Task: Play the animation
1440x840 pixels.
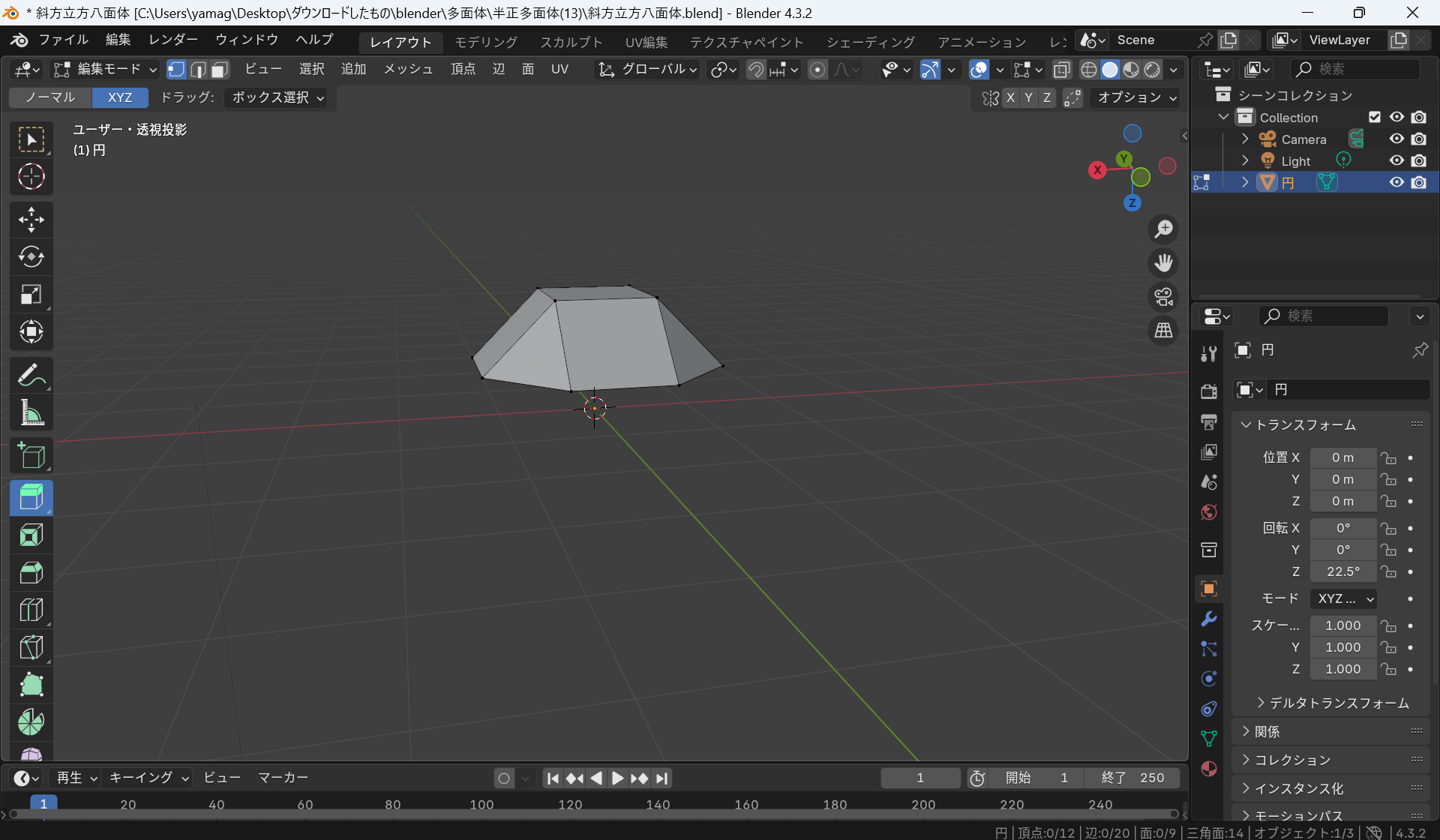Action: click(x=617, y=778)
